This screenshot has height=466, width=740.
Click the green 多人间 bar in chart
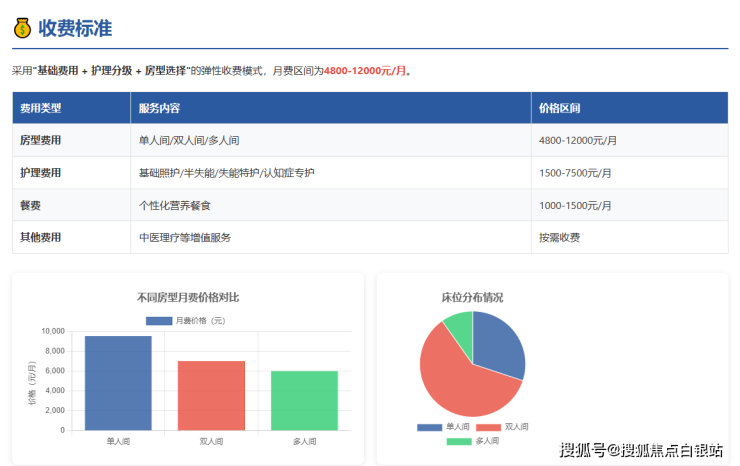click(304, 401)
